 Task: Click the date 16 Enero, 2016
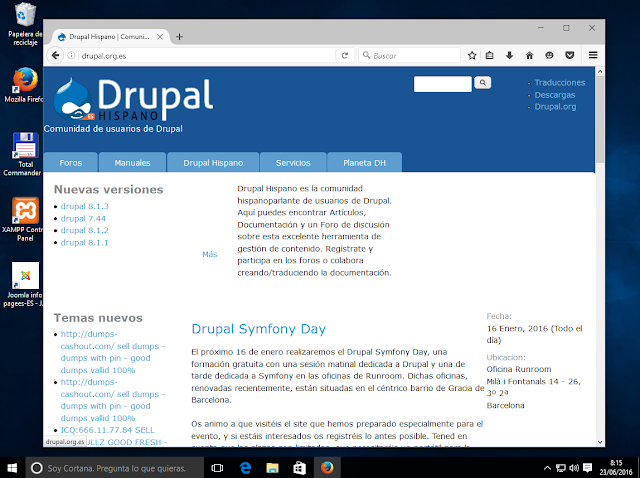coord(518,329)
